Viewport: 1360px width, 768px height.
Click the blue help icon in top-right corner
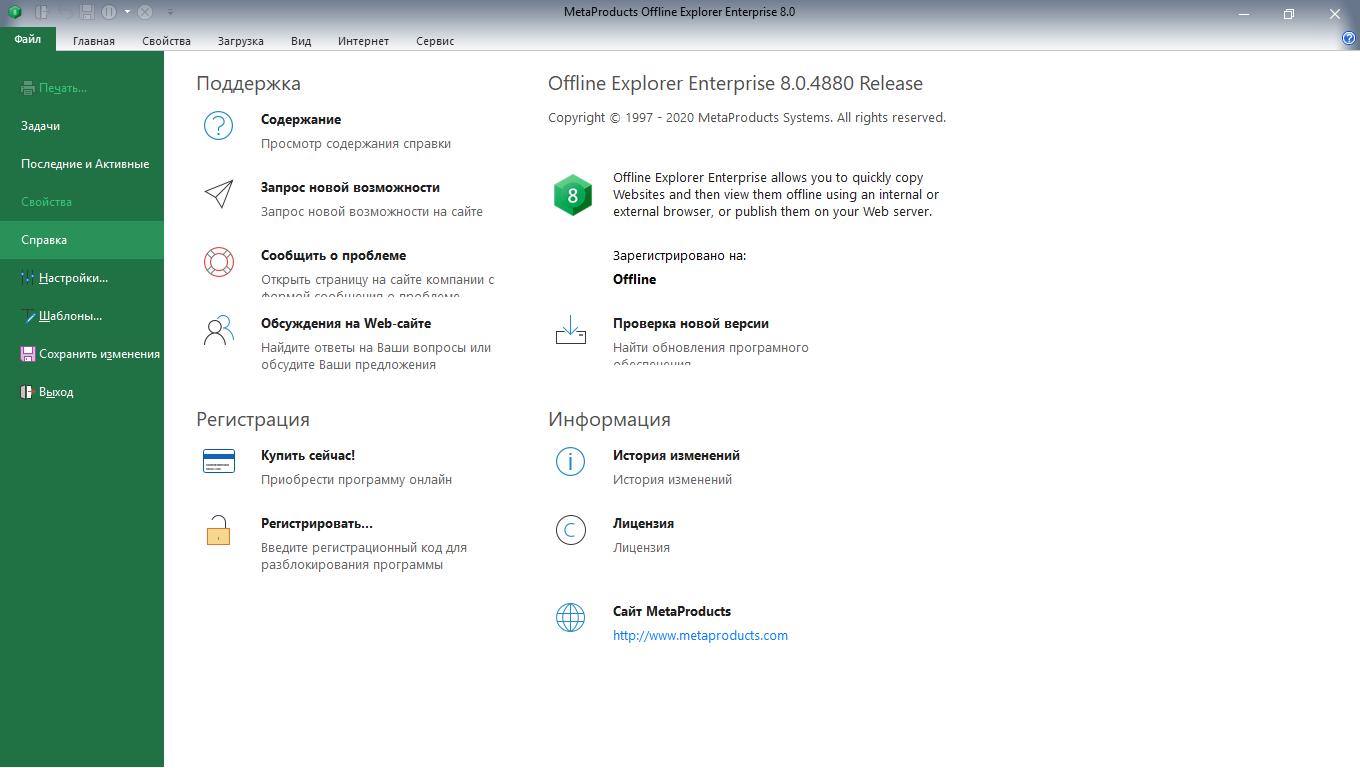[x=1348, y=39]
